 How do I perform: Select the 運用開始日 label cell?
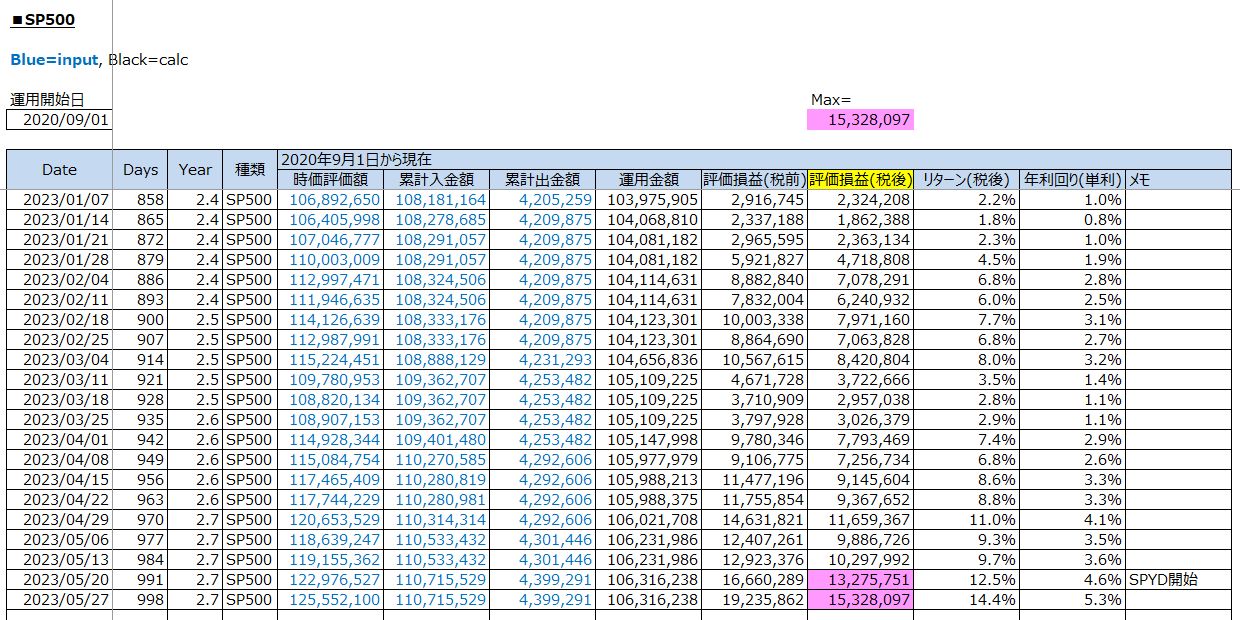(47, 99)
